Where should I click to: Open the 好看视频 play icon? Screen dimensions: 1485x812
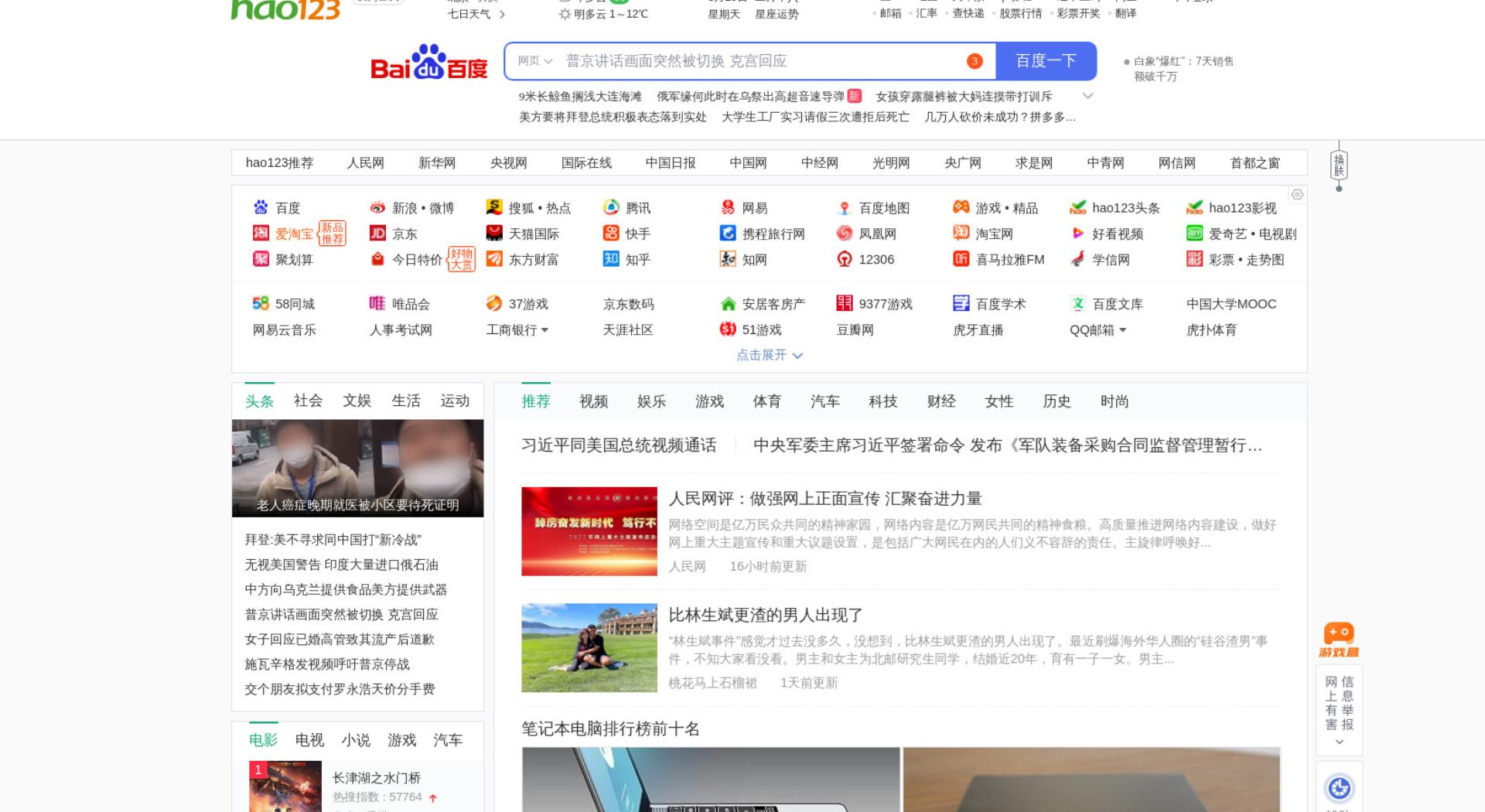pyautogui.click(x=1078, y=233)
